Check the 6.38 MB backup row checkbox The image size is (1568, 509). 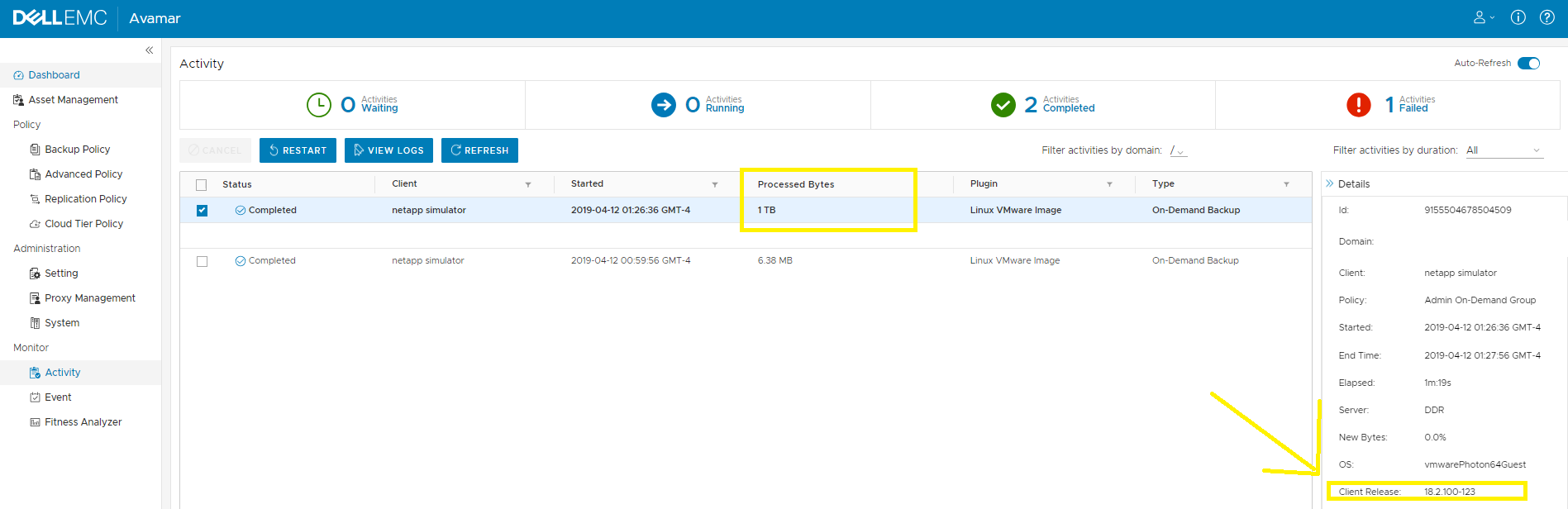tap(202, 261)
